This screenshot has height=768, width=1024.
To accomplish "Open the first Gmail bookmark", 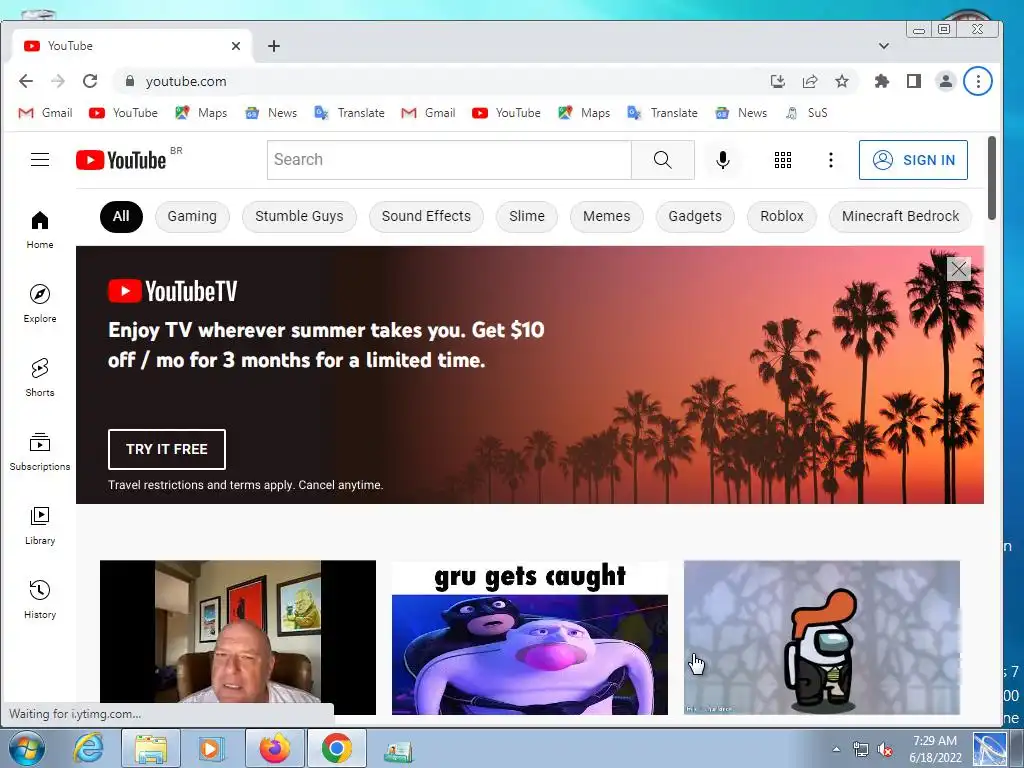I will click(x=45, y=113).
